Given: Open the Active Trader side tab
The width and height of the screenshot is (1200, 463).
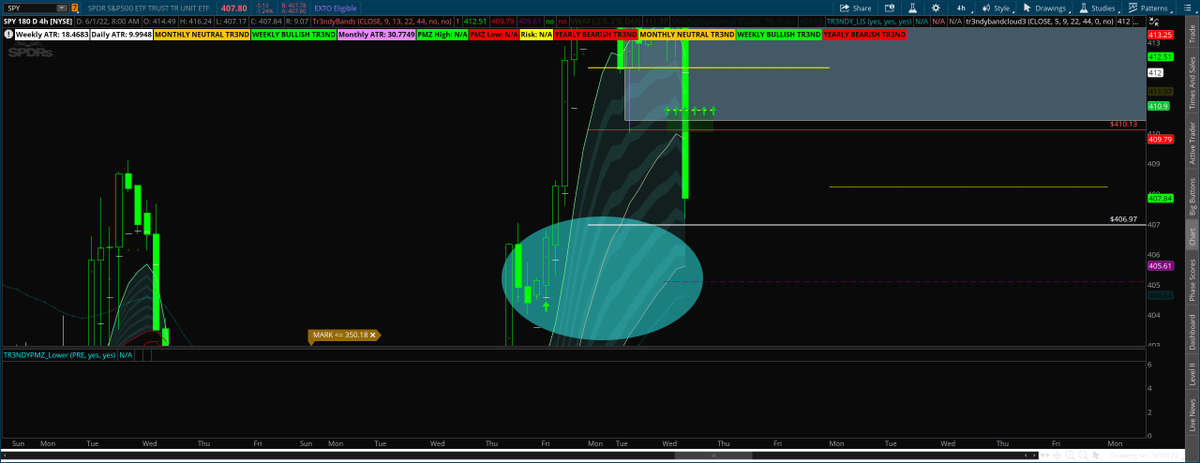Looking at the screenshot, I should tap(1192, 143).
